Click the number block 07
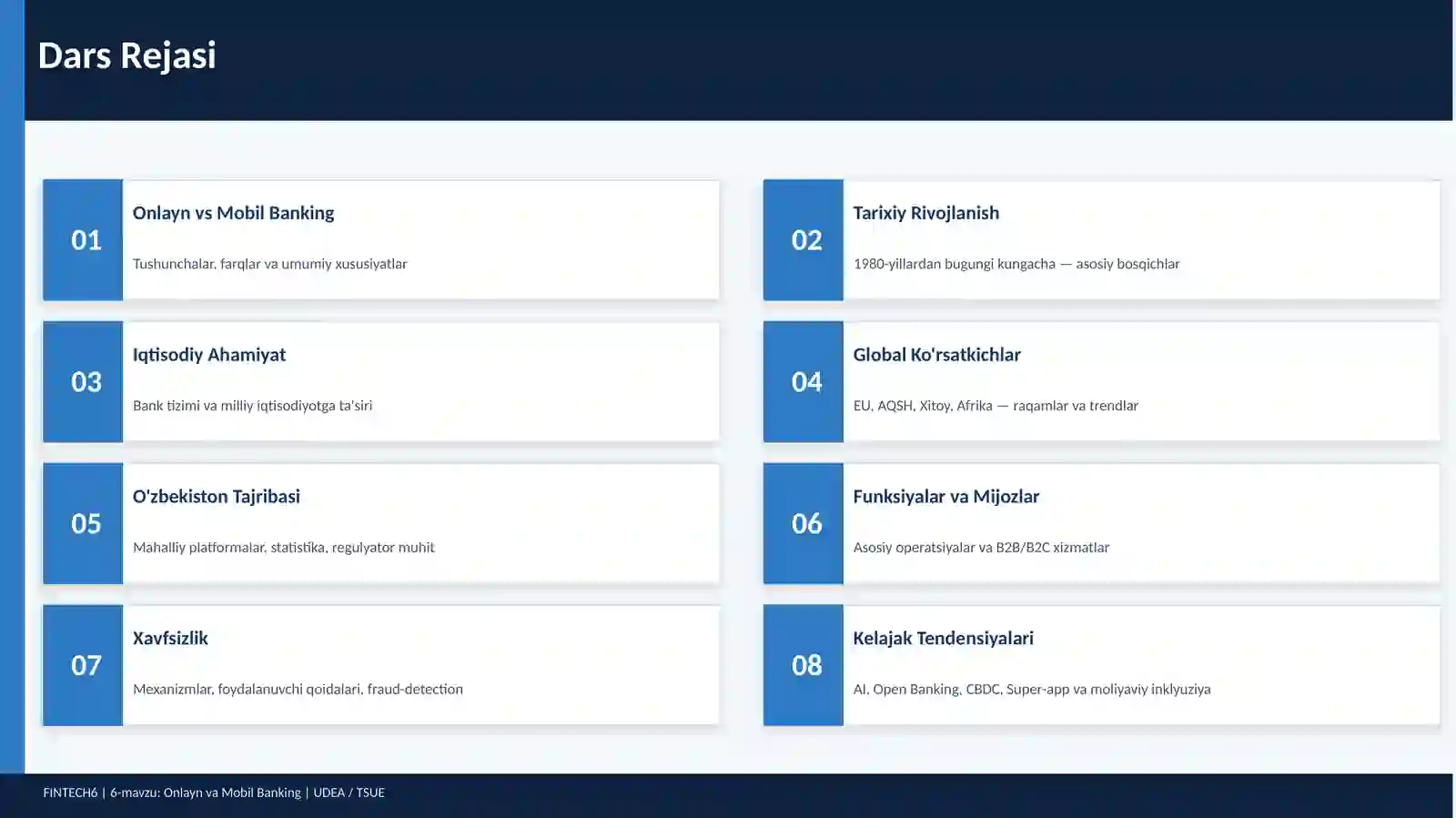The height and width of the screenshot is (818, 1456). coord(83,666)
